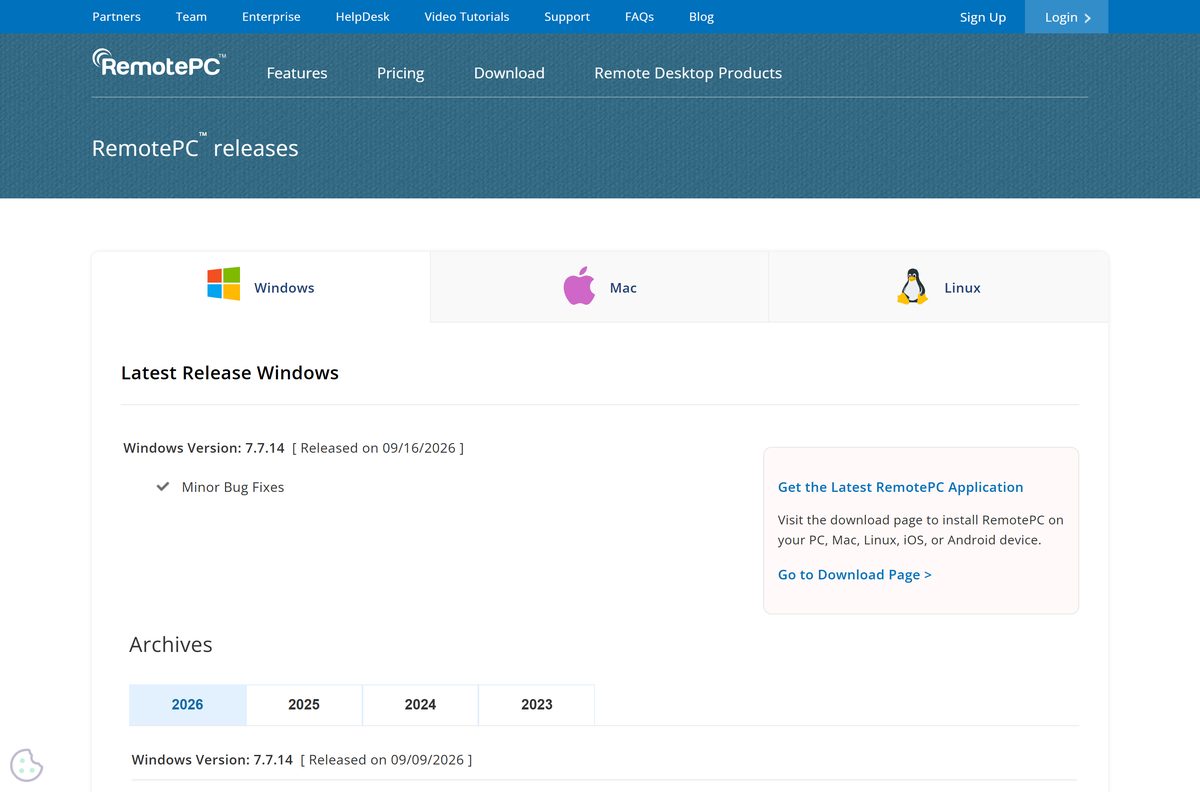Viewport: 1200px width, 792px height.
Task: Switch to the Windows releases tab
Action: pos(261,287)
